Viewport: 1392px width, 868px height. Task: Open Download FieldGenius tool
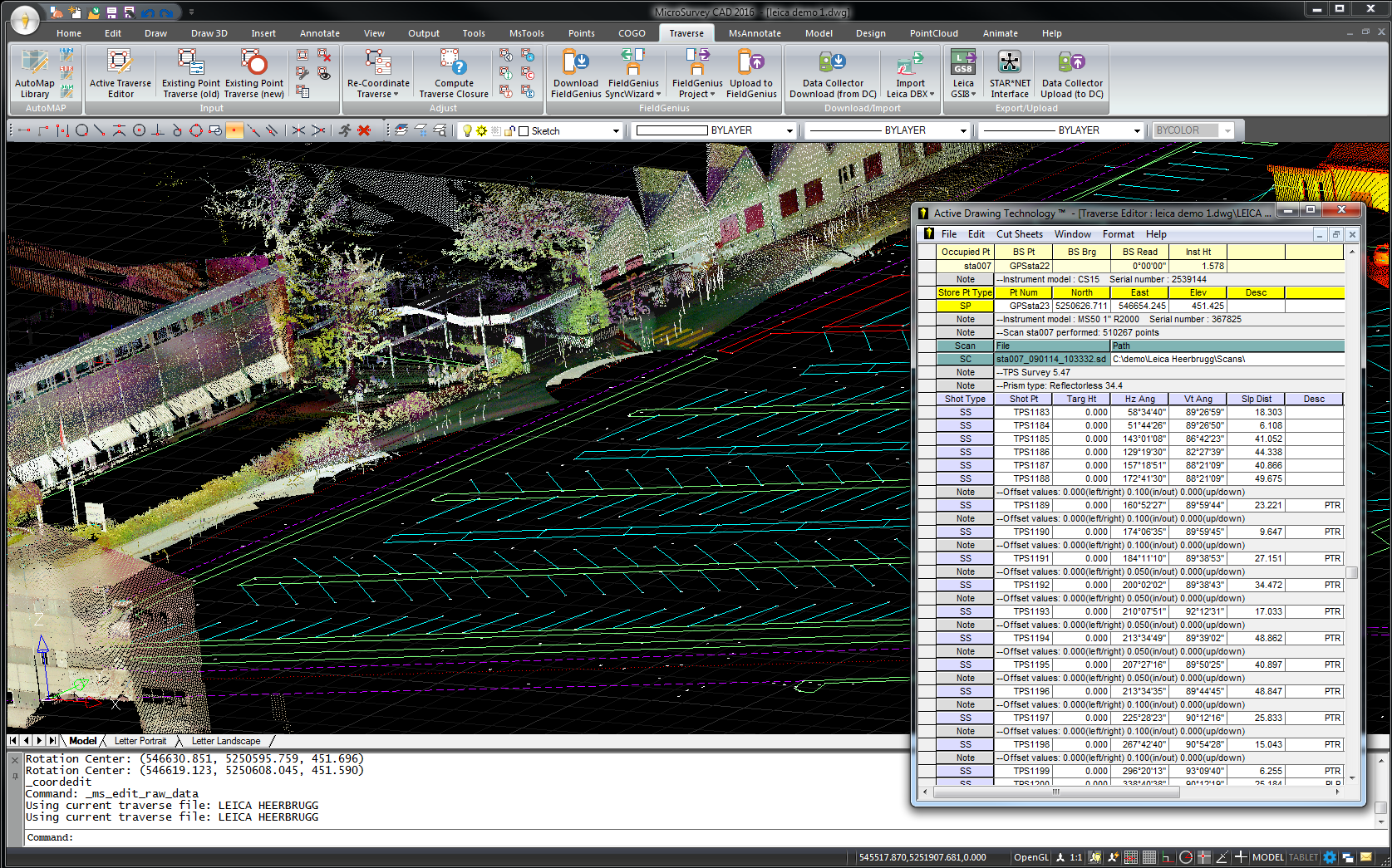[x=576, y=73]
